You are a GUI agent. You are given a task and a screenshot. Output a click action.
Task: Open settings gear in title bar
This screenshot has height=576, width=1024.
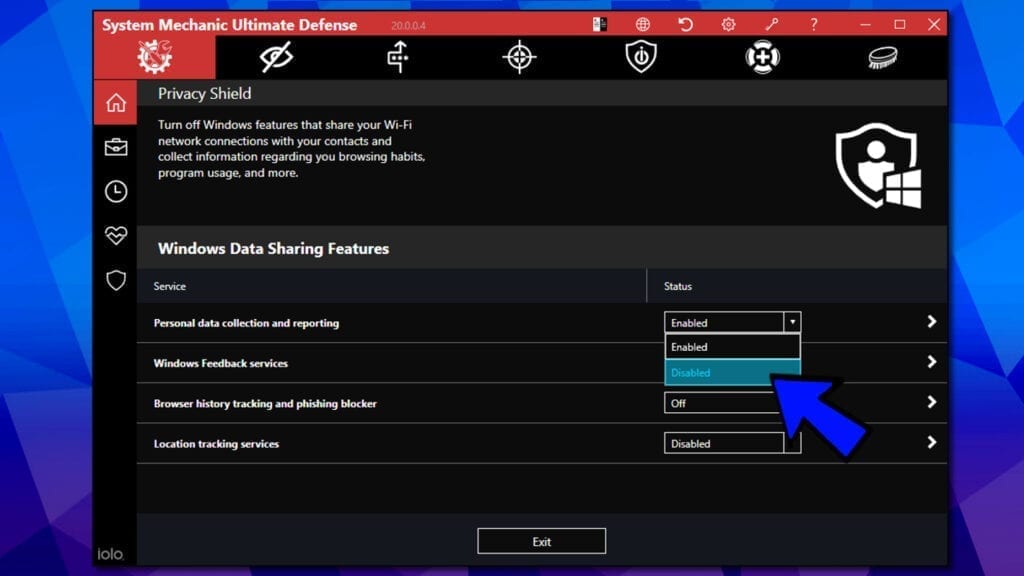coord(728,25)
